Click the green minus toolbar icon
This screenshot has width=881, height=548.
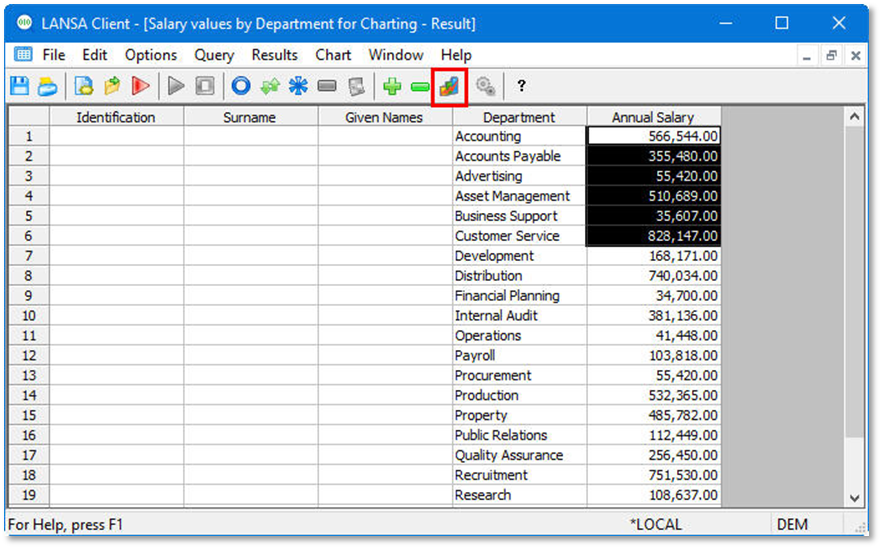tap(420, 87)
